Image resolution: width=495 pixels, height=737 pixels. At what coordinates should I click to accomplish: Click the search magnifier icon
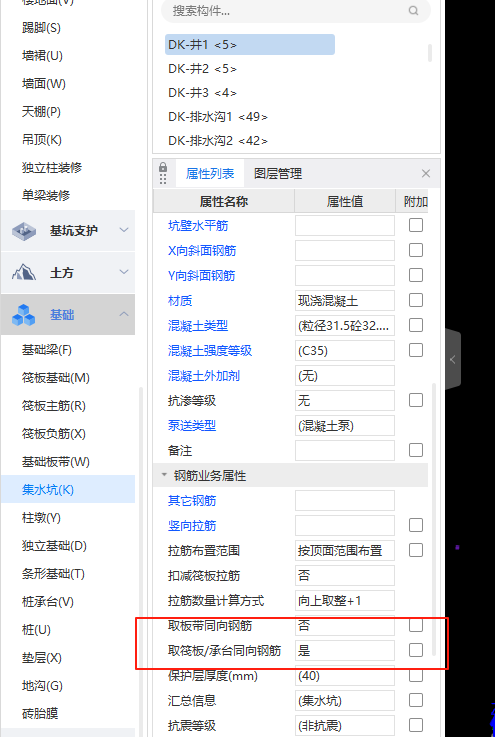(413, 10)
